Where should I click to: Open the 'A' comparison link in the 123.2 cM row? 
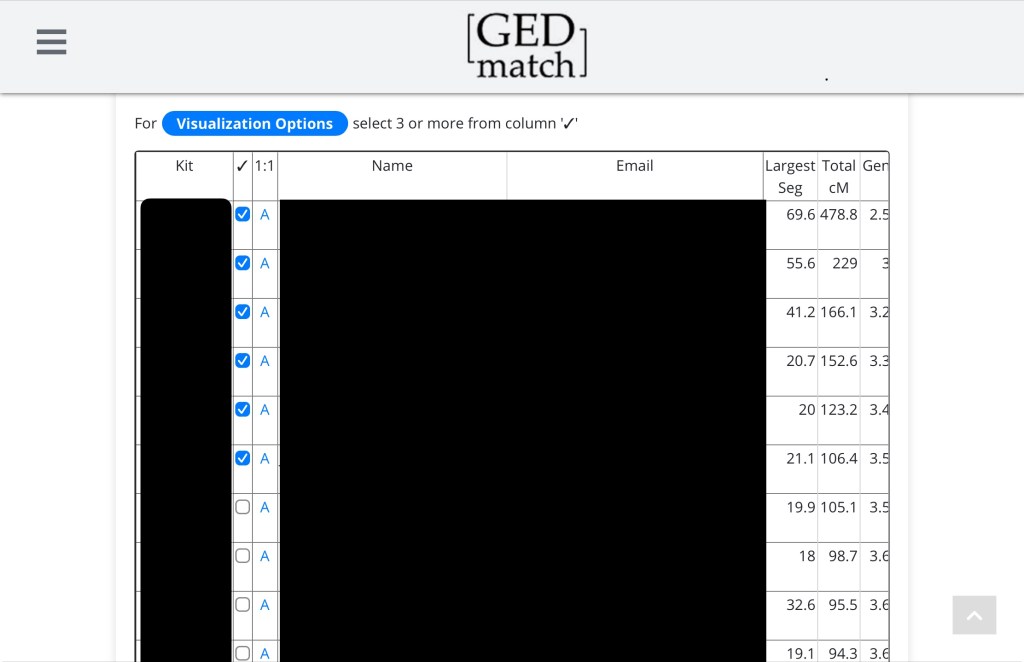[x=265, y=410]
